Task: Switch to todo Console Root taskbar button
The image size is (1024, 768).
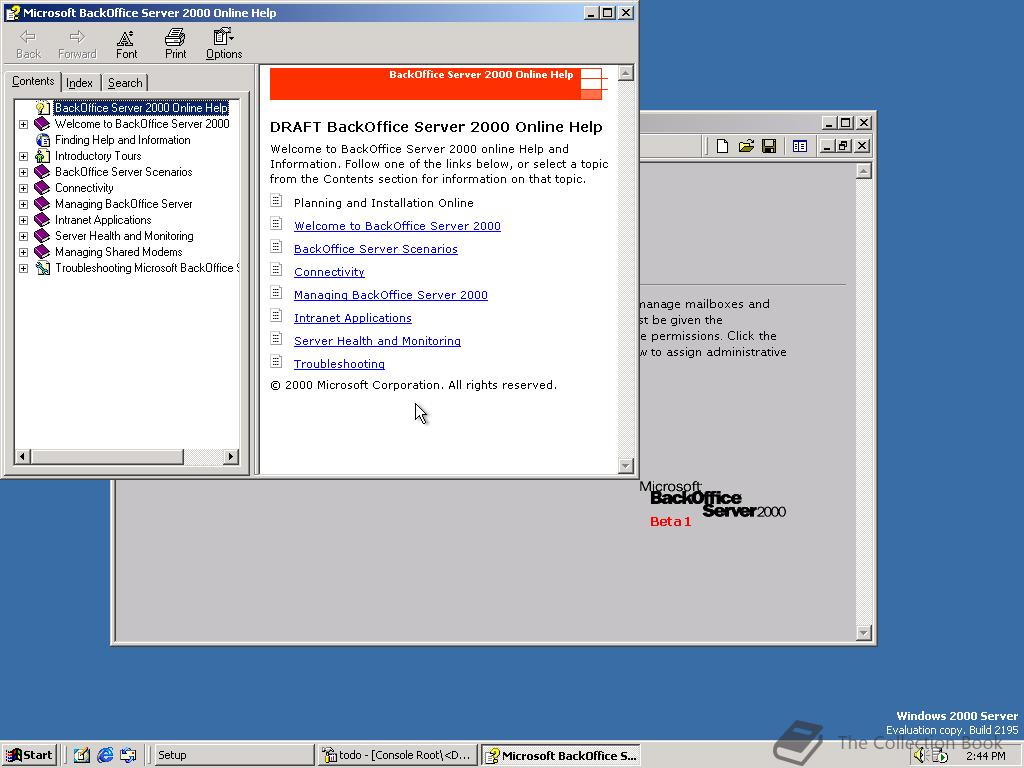Action: pos(398,756)
